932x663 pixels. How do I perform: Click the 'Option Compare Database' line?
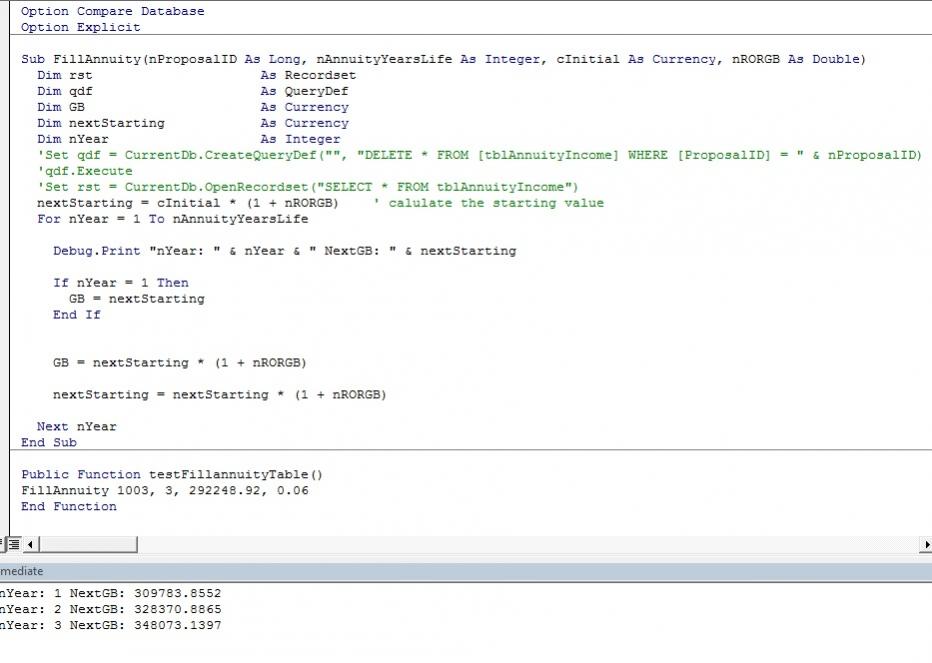(x=112, y=11)
